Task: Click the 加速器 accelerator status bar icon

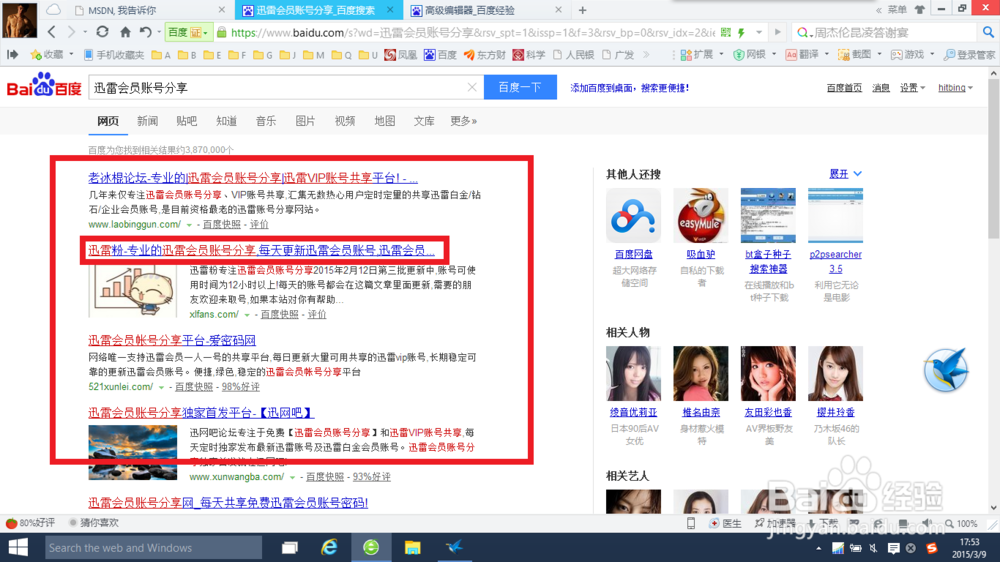Action: click(x=775, y=523)
